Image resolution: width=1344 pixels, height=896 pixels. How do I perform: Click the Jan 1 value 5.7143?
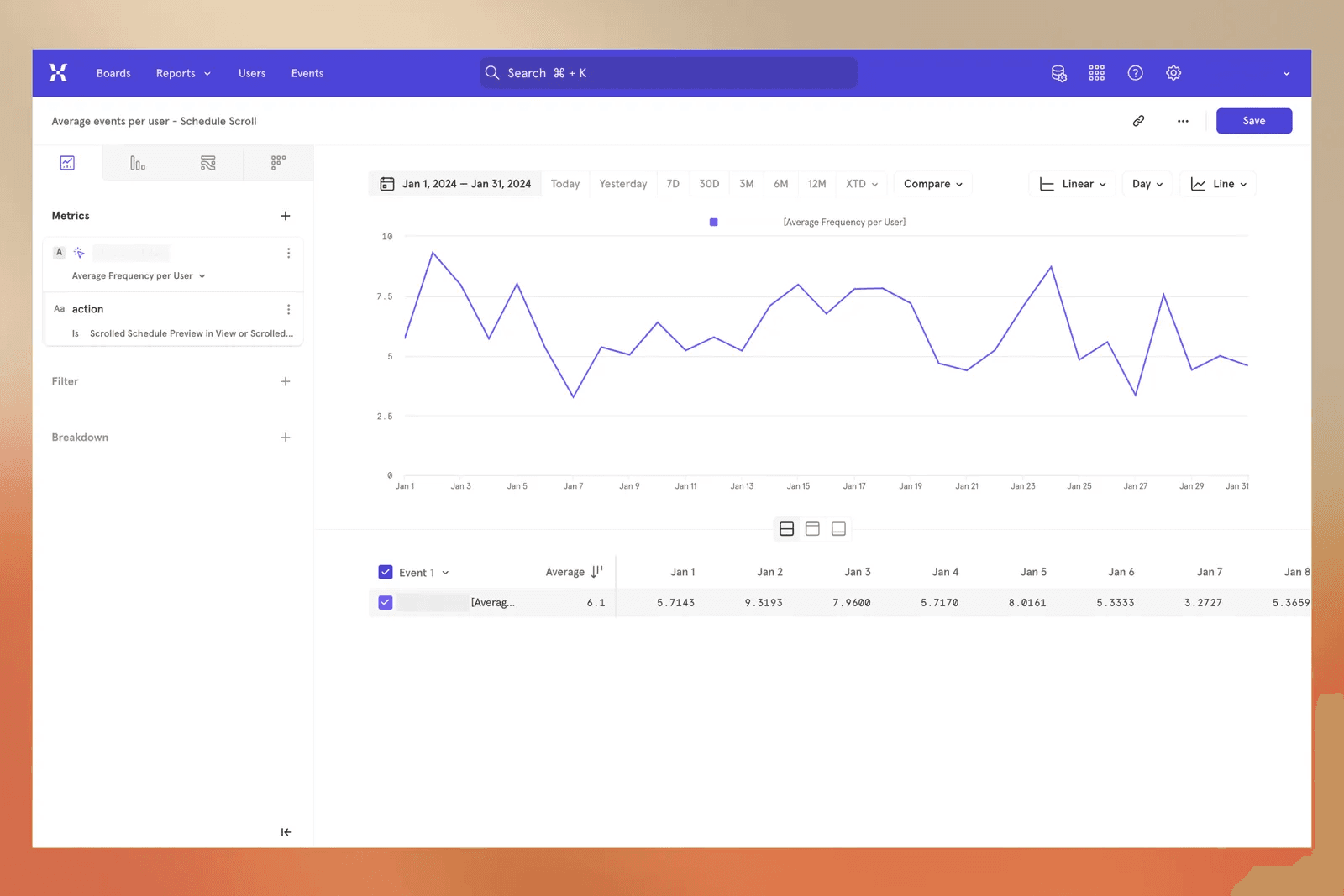[x=676, y=603]
